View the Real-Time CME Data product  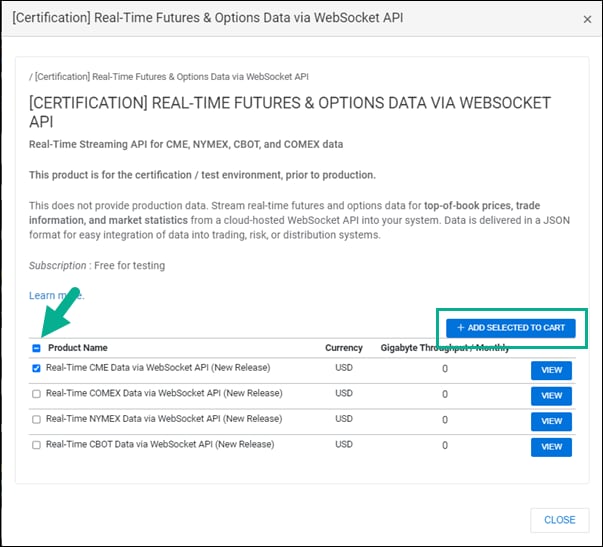(x=551, y=370)
